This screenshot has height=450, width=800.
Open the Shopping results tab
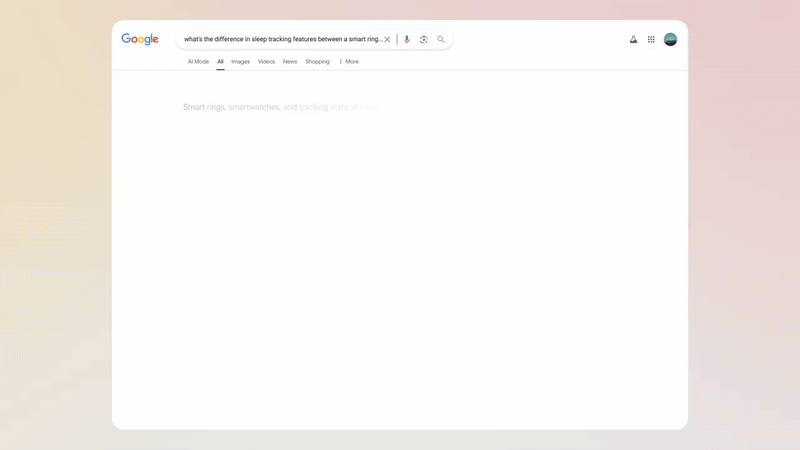[x=317, y=62]
